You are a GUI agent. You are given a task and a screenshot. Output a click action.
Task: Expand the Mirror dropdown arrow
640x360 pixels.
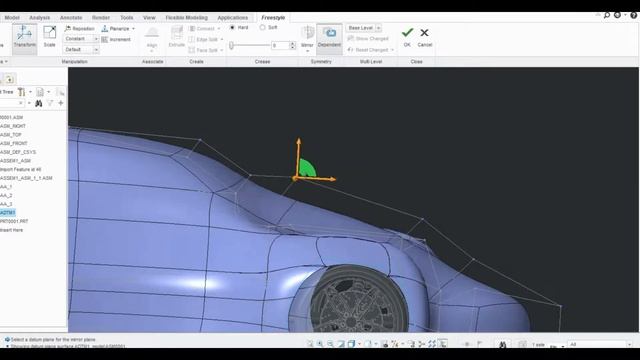click(x=307, y=51)
